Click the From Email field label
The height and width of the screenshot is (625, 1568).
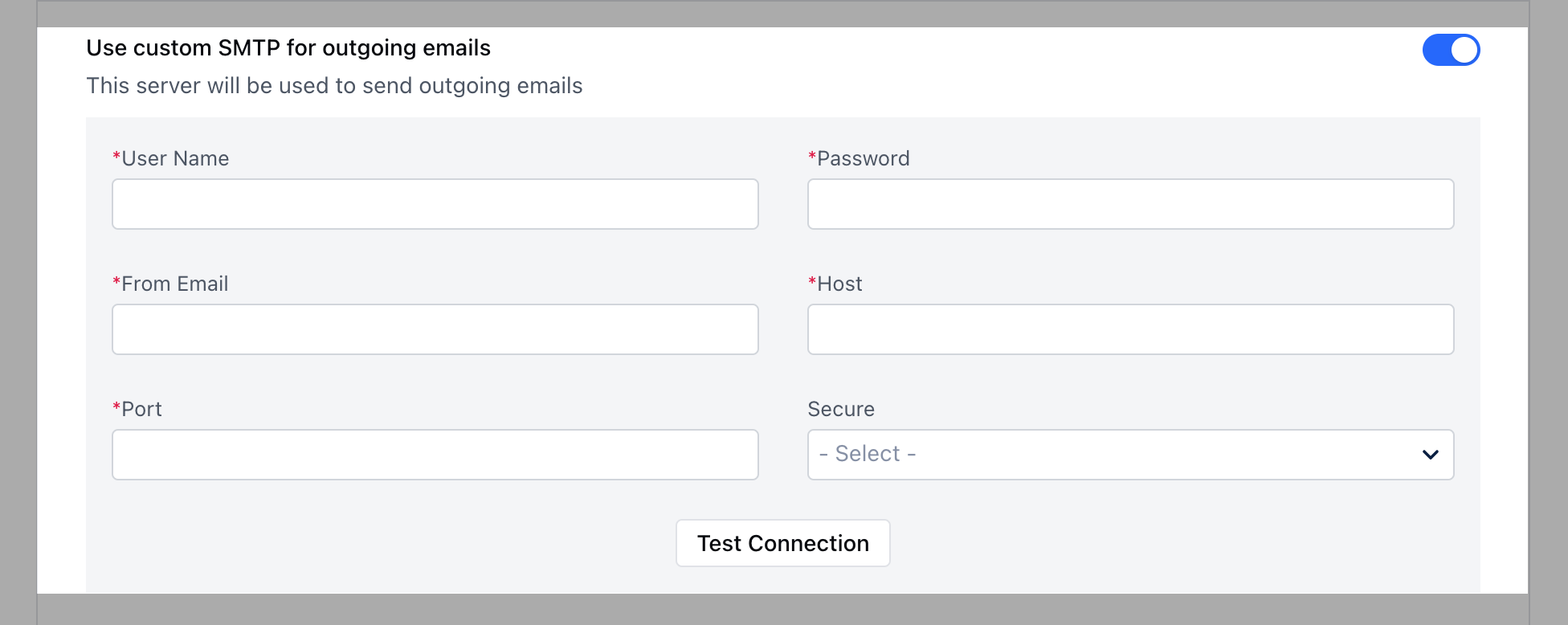173,284
